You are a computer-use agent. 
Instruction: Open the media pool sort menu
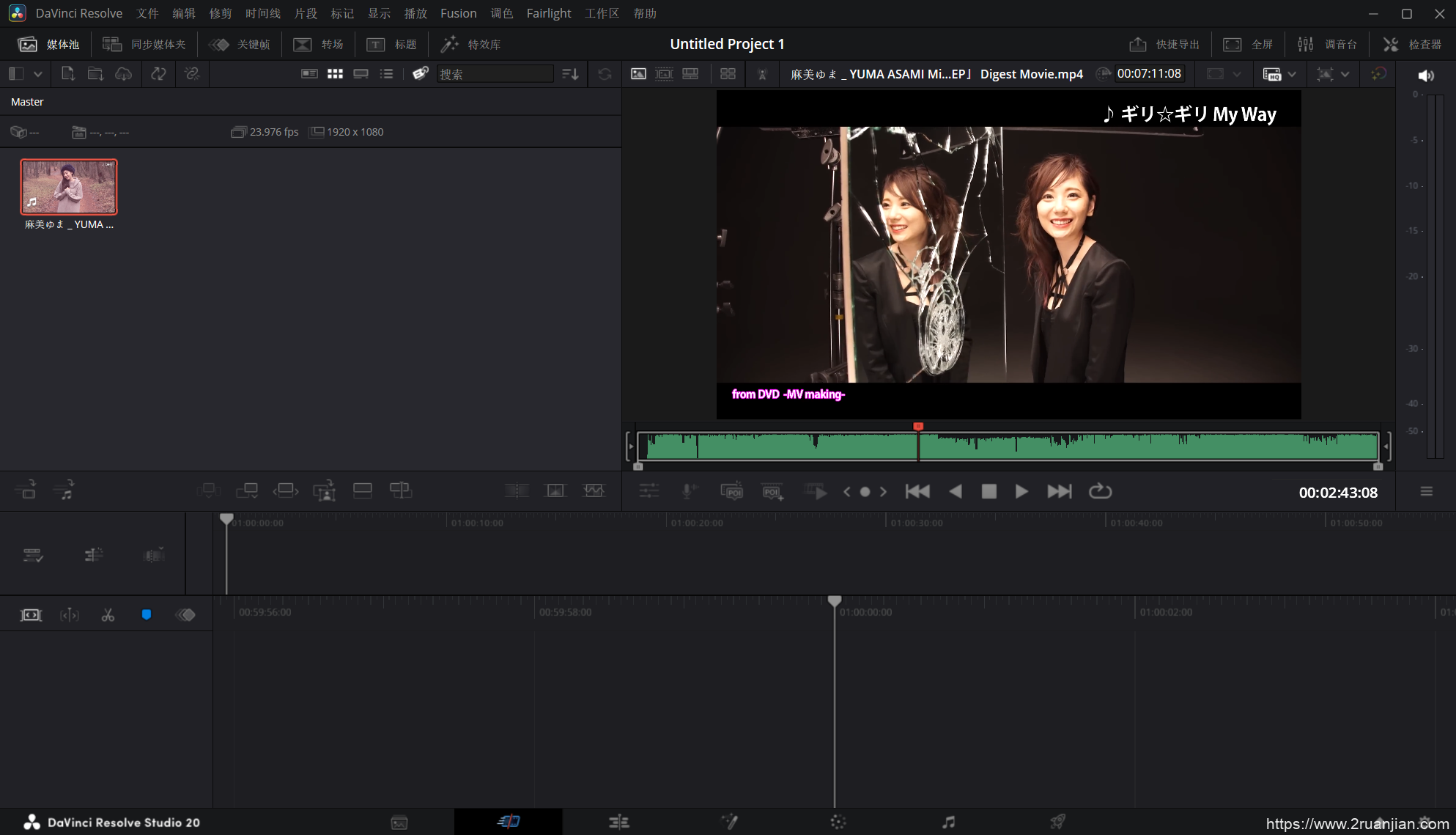pos(570,74)
